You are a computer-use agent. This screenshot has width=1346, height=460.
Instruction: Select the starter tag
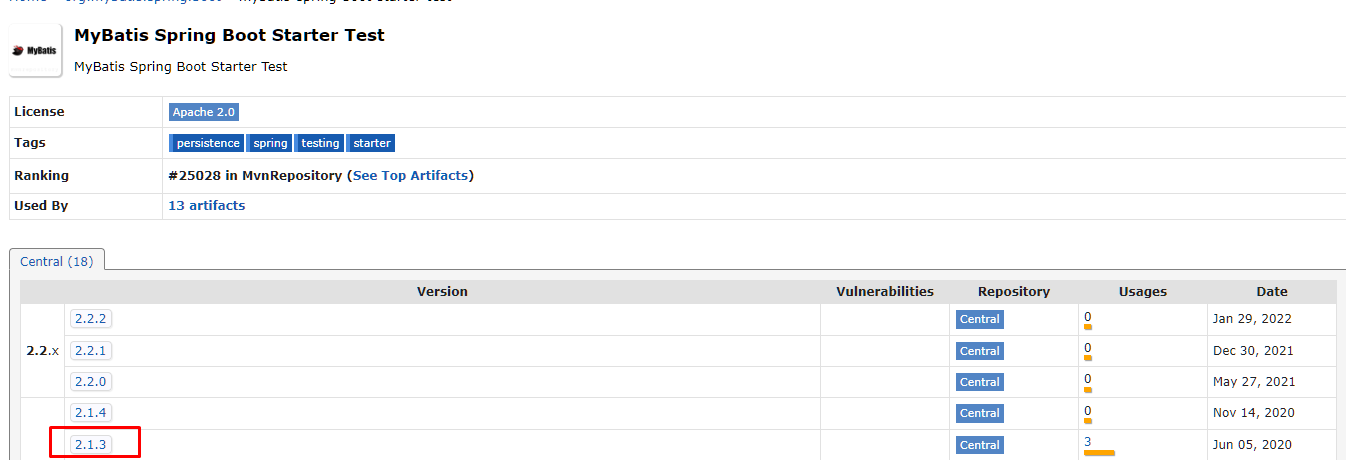click(x=372, y=143)
